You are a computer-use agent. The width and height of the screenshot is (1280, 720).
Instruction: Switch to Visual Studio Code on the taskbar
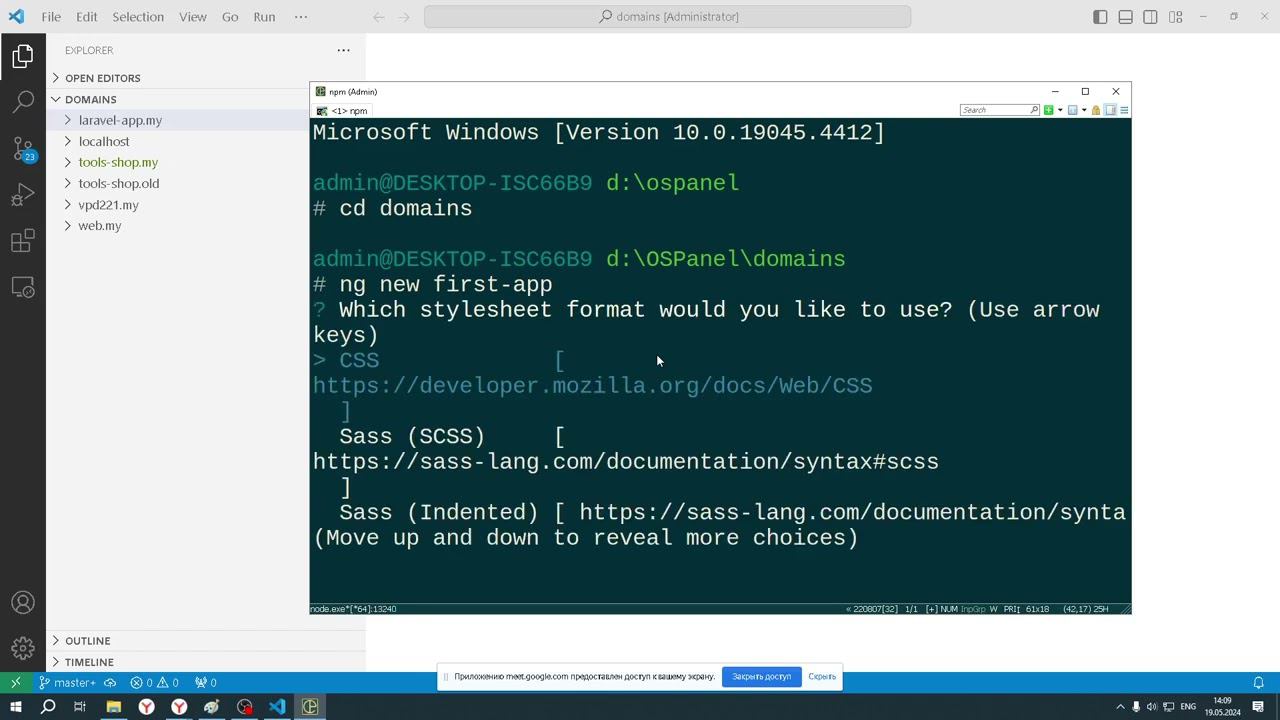tap(277, 707)
